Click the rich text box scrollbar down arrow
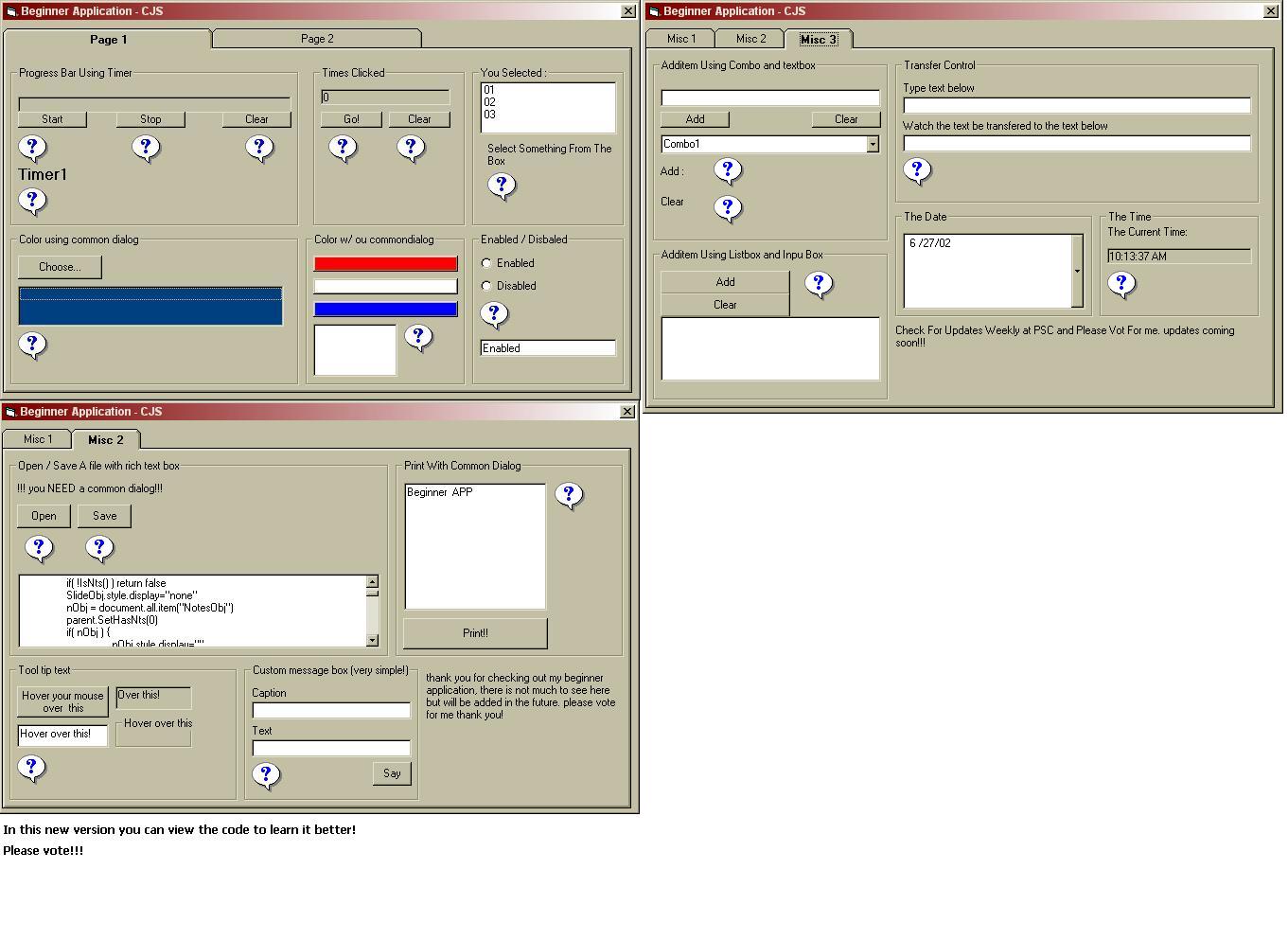1288x940 pixels. (372, 640)
